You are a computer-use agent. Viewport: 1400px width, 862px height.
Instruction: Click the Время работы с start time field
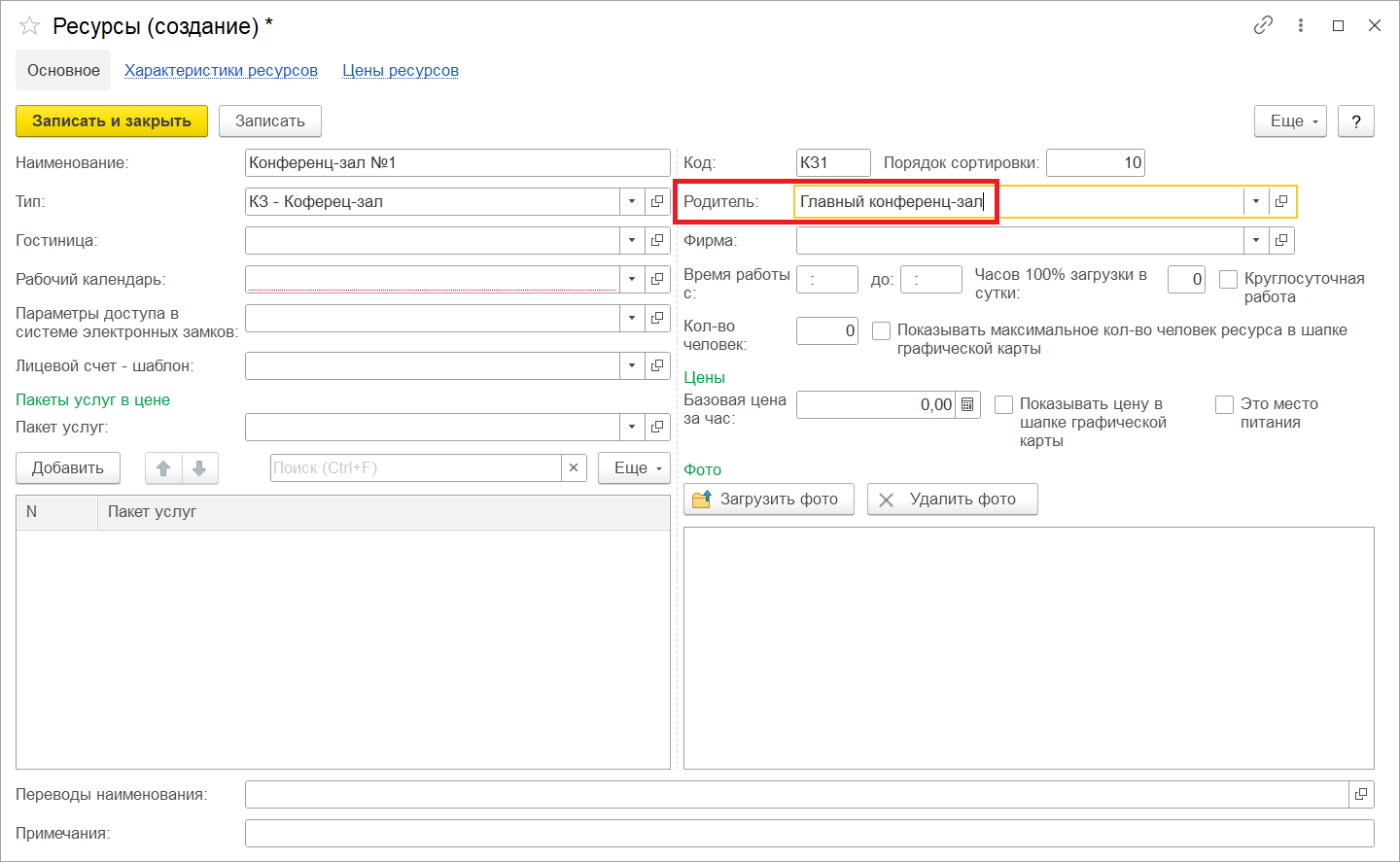tap(827, 279)
